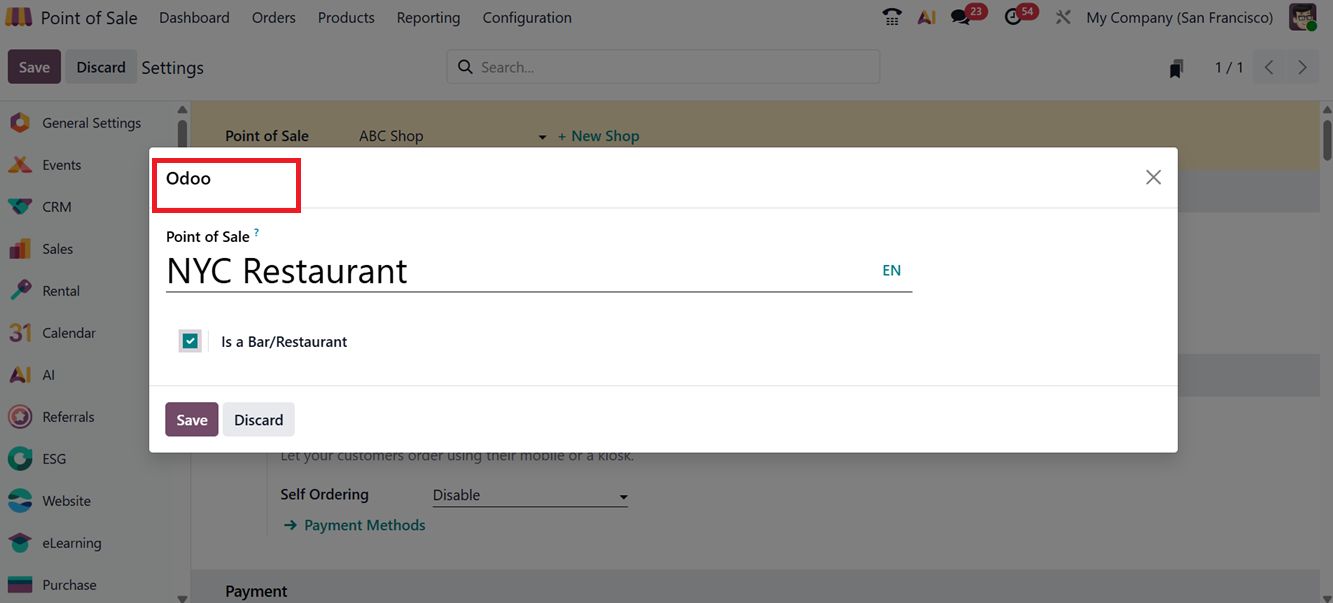
Task: Click the Activities clock icon
Action: (1013, 17)
